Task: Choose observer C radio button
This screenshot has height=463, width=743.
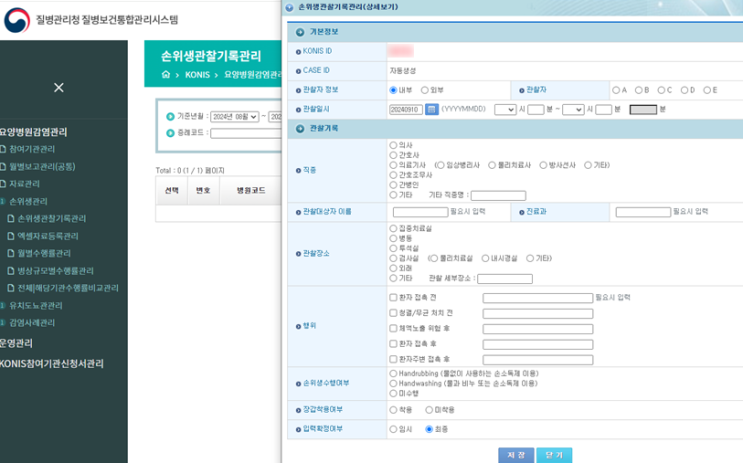Action: click(661, 90)
